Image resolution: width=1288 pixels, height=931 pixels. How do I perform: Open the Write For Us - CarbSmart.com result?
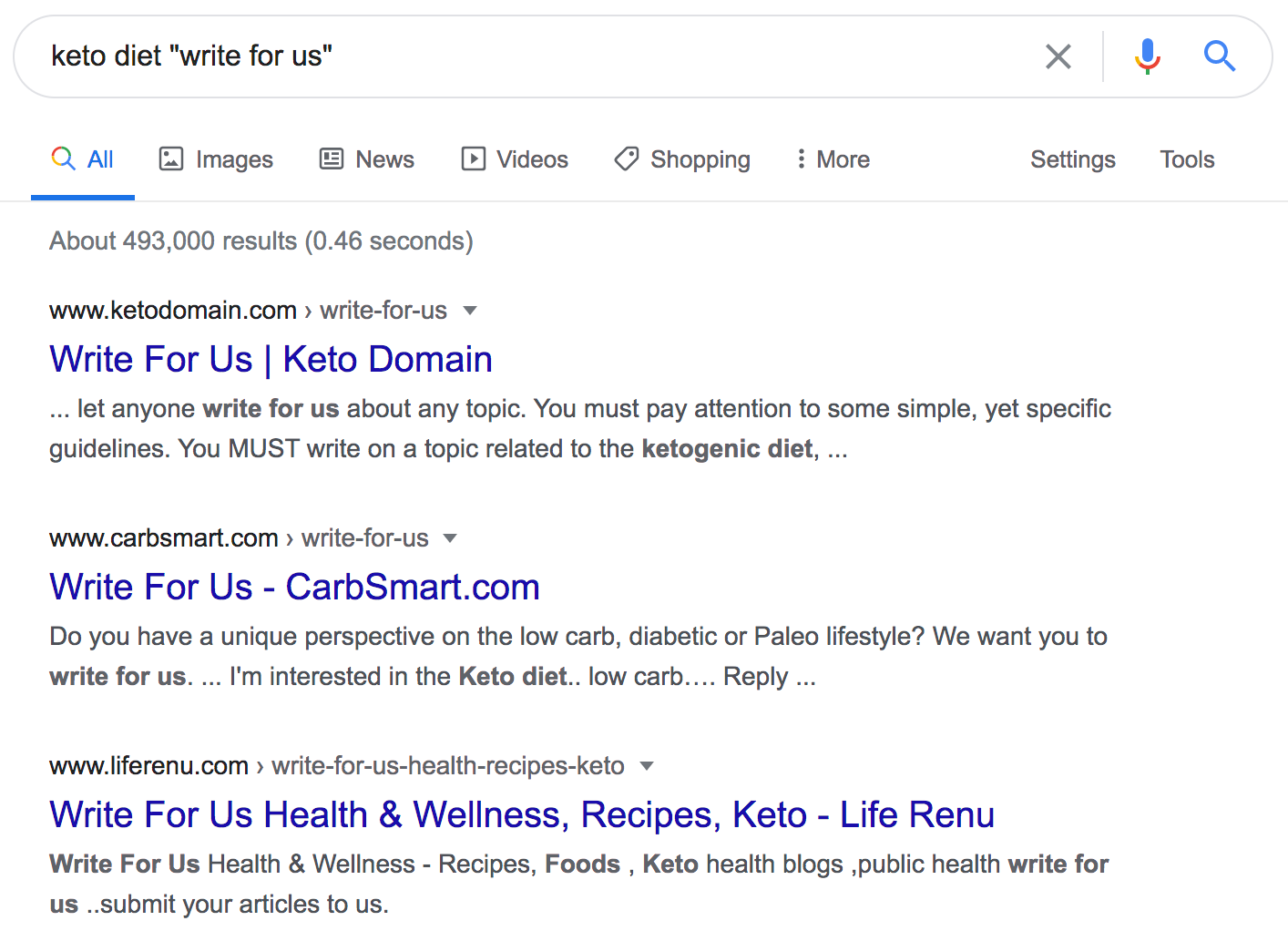tap(294, 587)
